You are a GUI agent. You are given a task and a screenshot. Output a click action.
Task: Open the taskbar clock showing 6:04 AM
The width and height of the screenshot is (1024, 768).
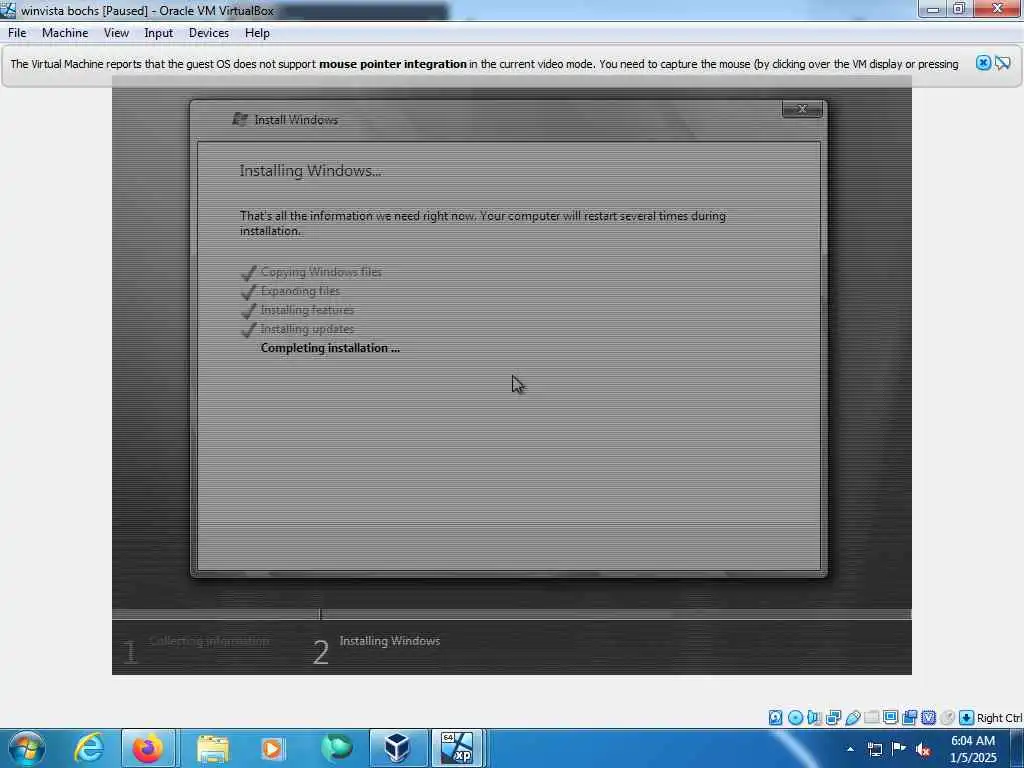point(973,749)
